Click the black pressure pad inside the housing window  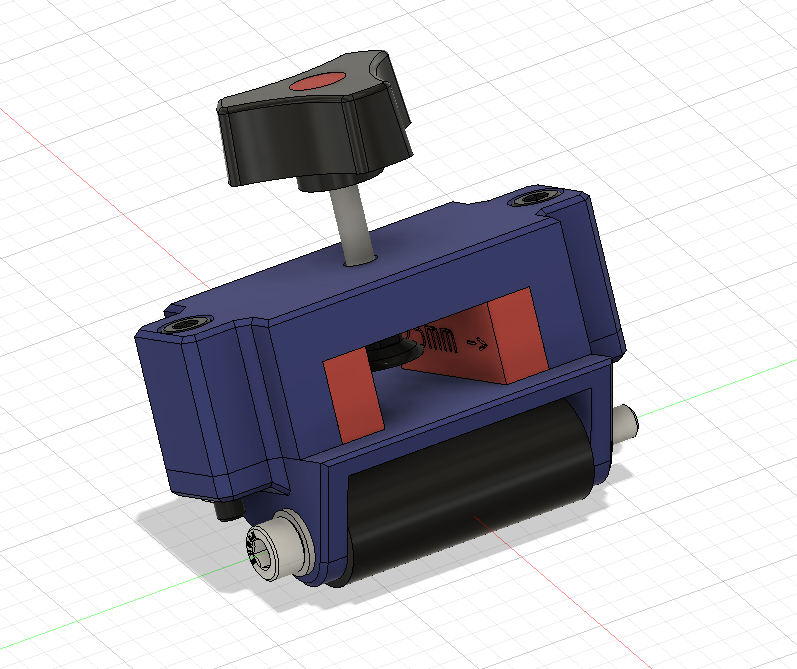pos(391,355)
